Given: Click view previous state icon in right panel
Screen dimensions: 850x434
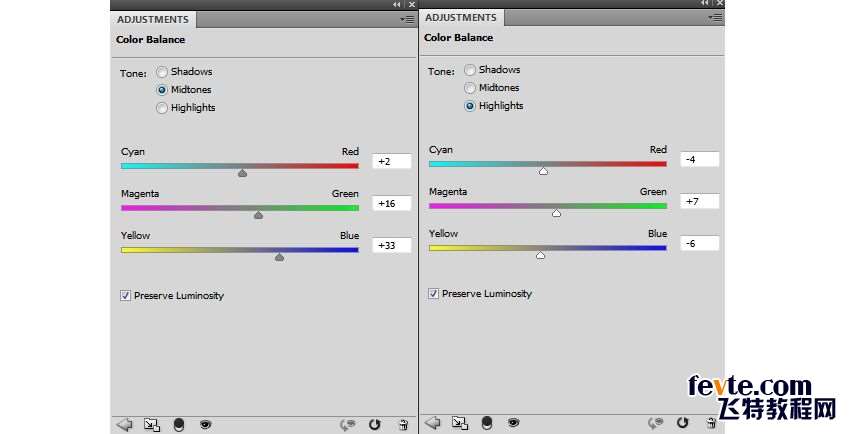Looking at the screenshot, I should [x=655, y=423].
